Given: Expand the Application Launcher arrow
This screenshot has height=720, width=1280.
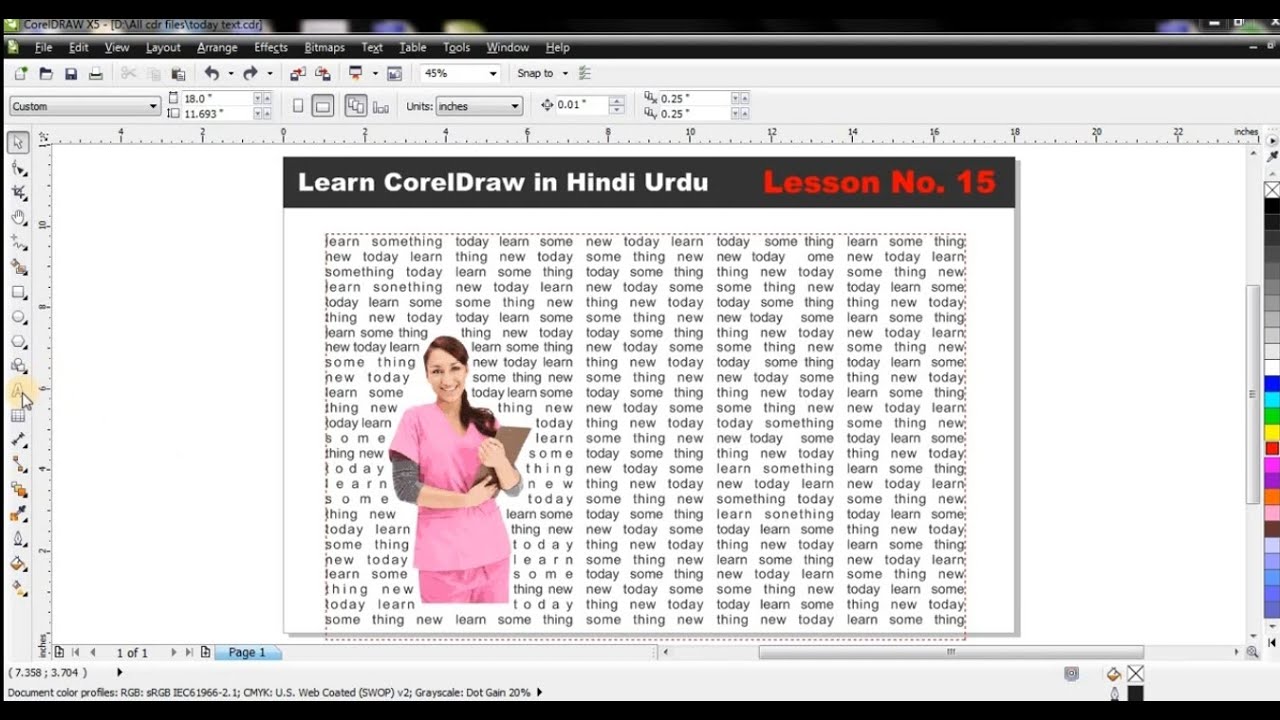Looking at the screenshot, I should [375, 73].
